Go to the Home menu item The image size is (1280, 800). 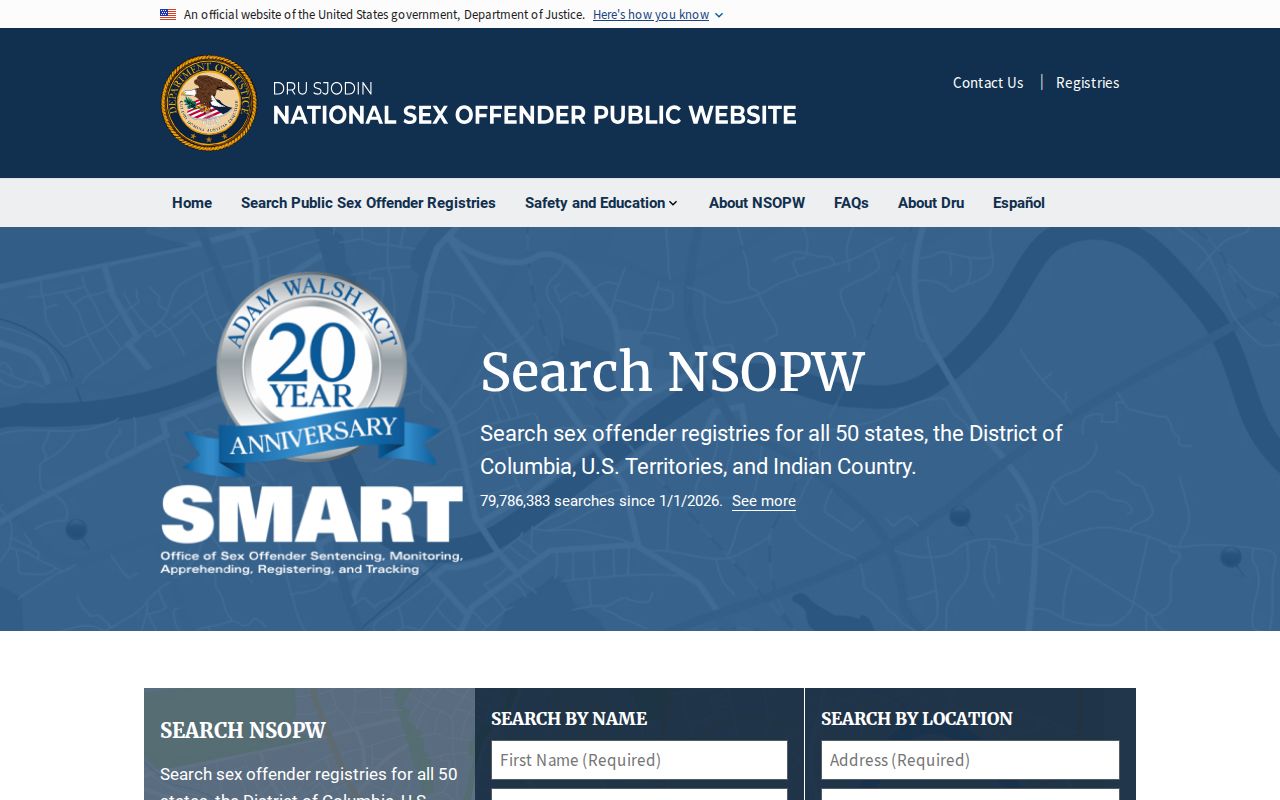pos(192,203)
